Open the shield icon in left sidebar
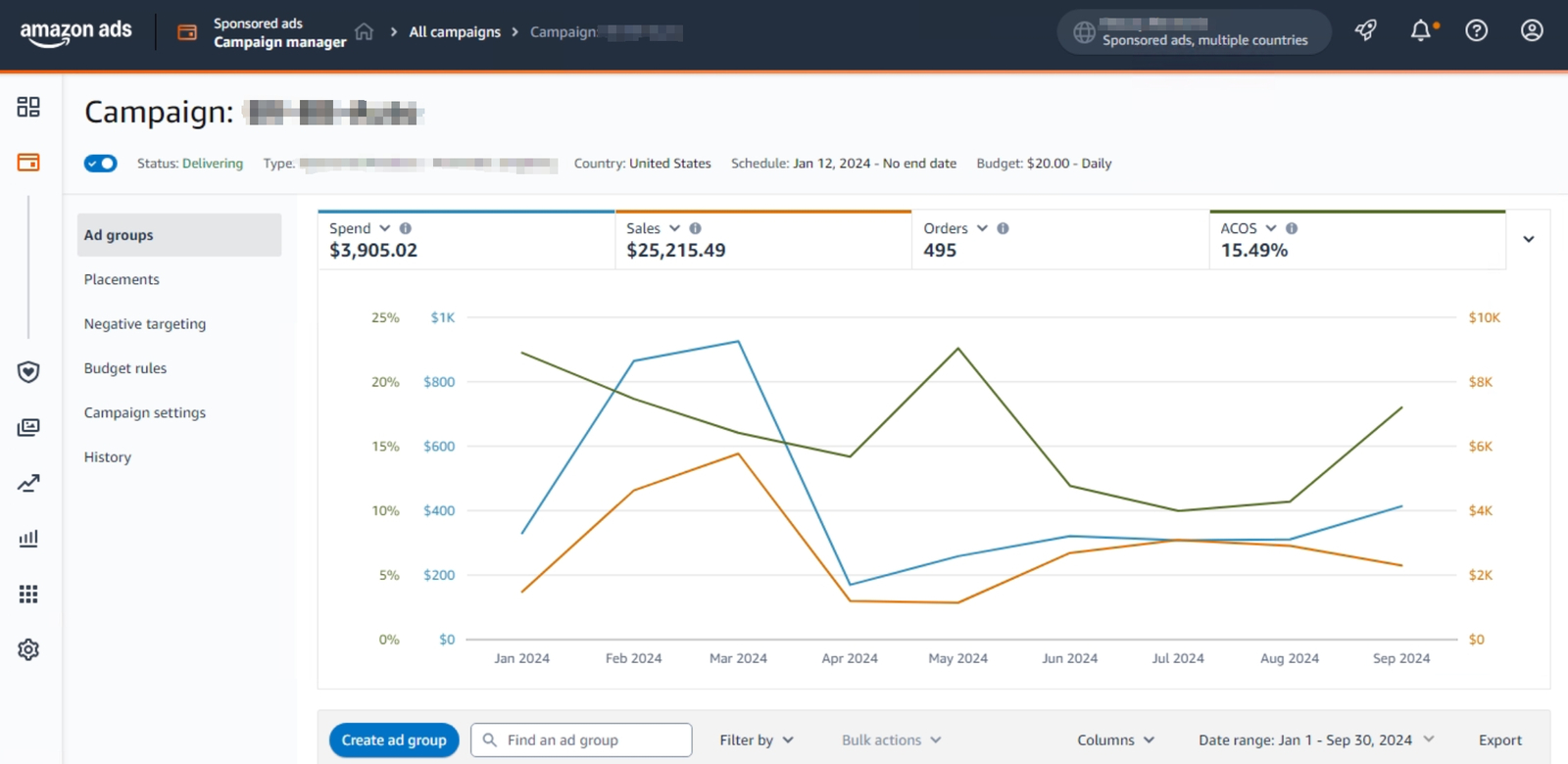Viewport: 1568px width, 764px height. pyautogui.click(x=28, y=372)
